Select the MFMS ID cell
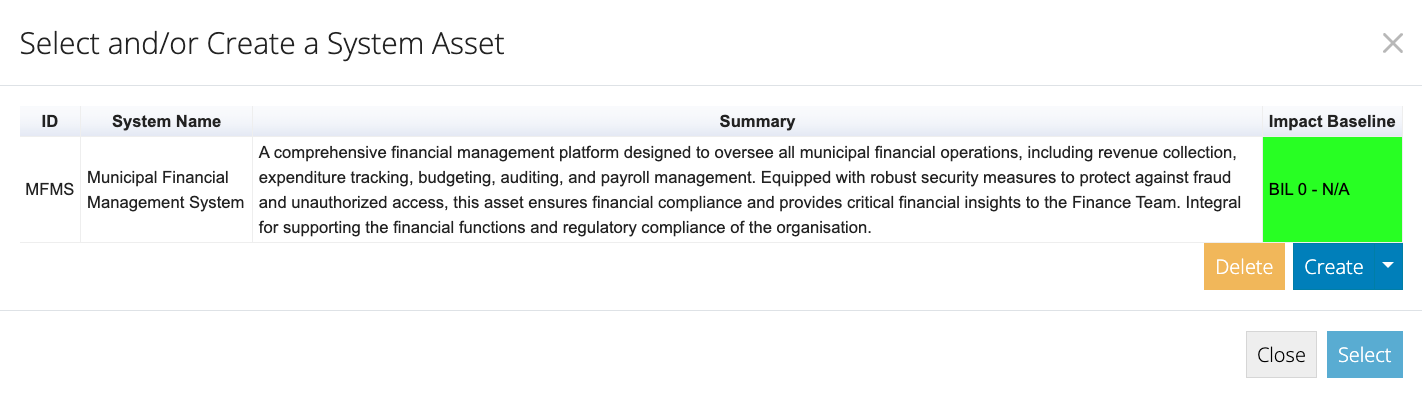The width and height of the screenshot is (1422, 397). (50, 189)
